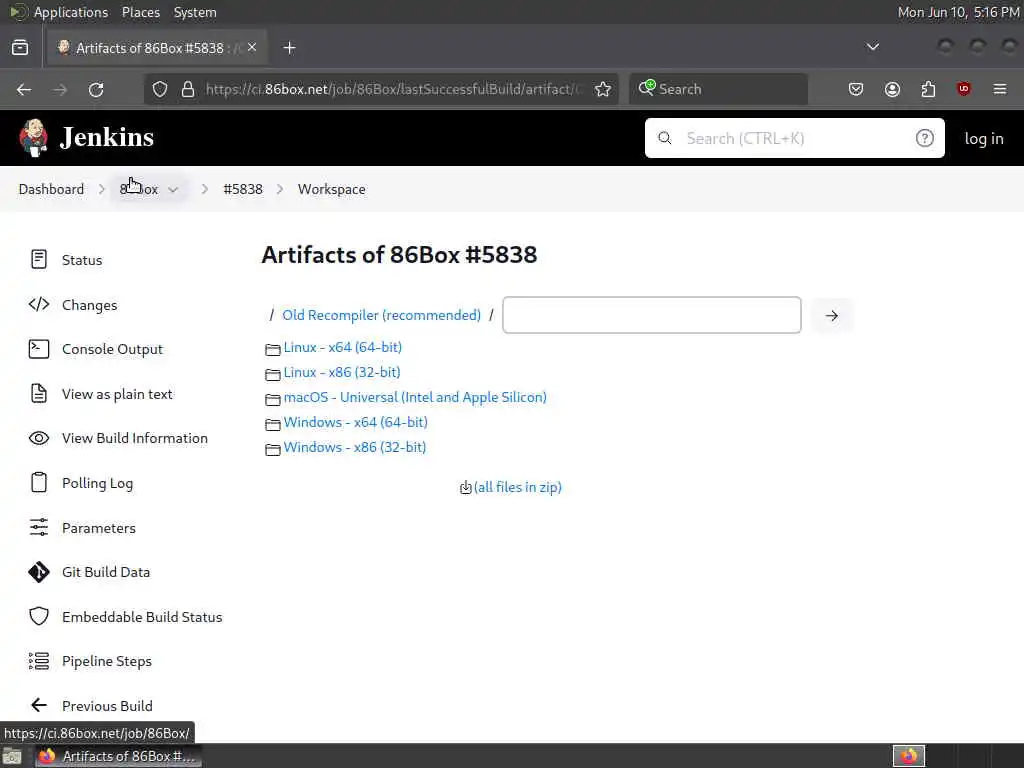The image size is (1024, 768).
Task: Open the Polling Log clipboard icon
Action: click(39, 483)
